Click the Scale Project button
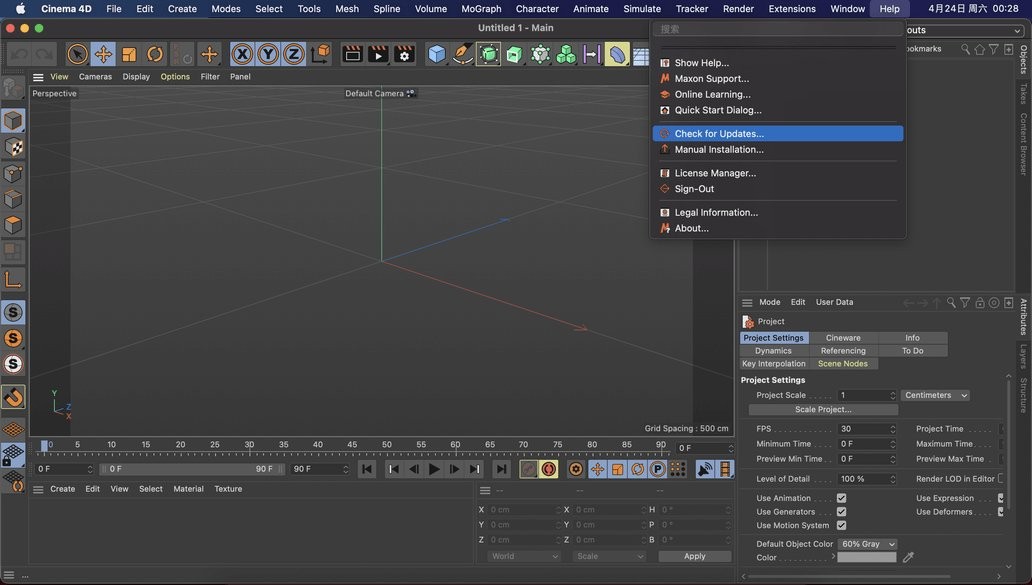Screen dimensions: 1032x585 823,410
